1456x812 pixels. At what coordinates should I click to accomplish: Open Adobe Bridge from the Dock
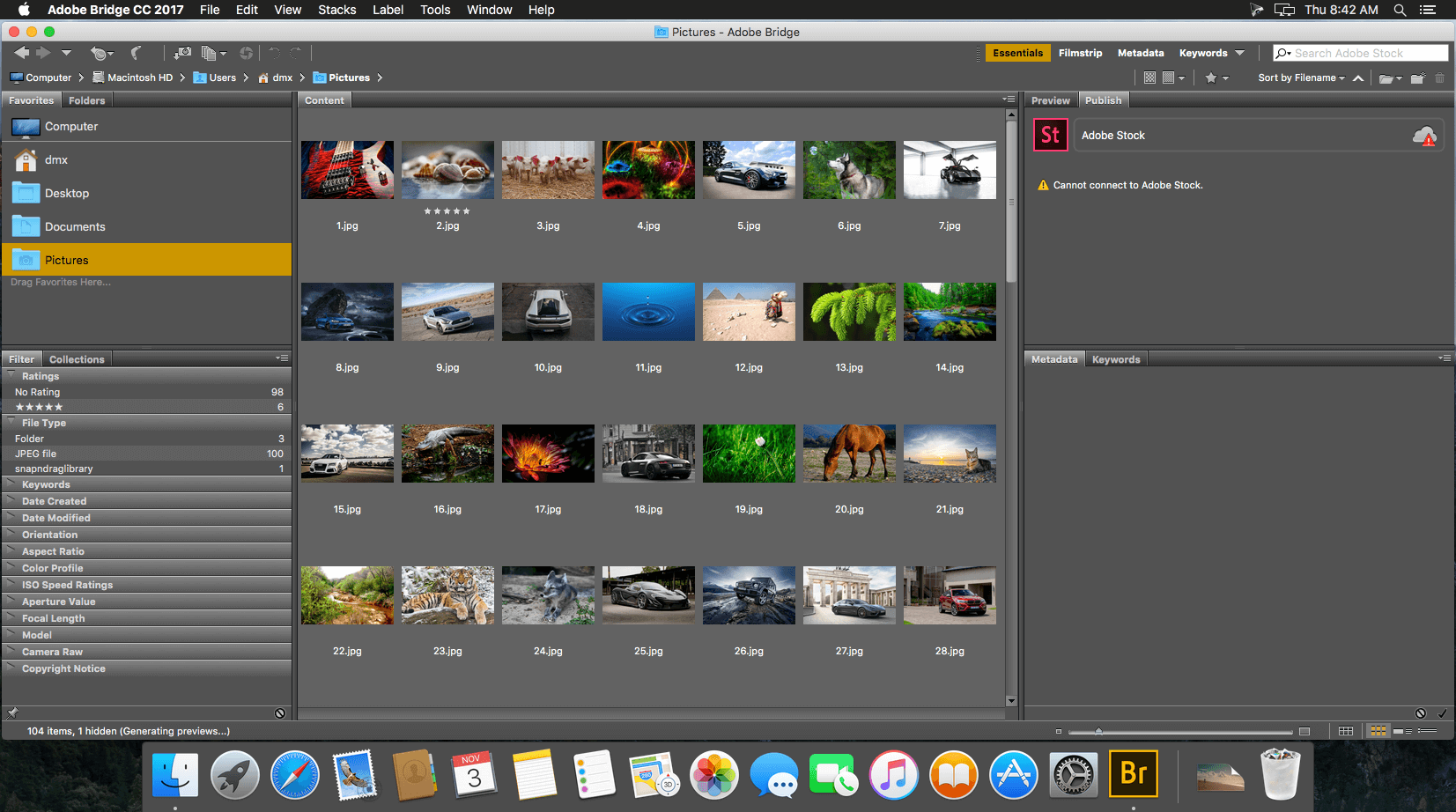[1133, 774]
